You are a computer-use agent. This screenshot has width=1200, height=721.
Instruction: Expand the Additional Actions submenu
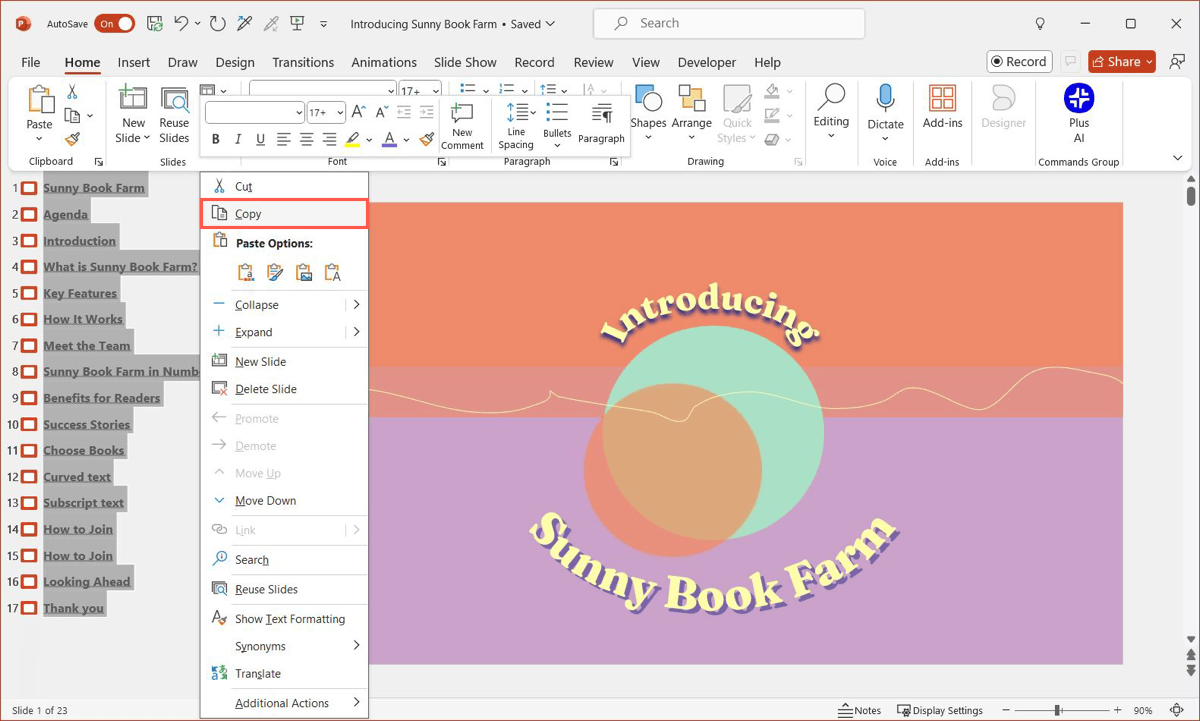click(x=285, y=703)
